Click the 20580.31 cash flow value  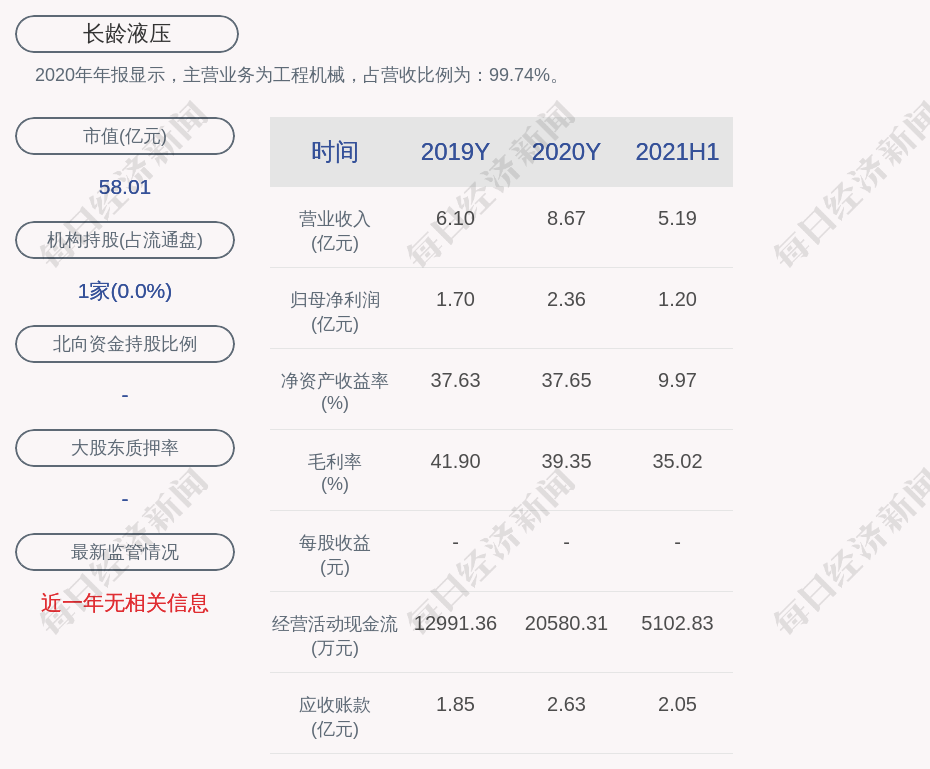click(x=566, y=623)
